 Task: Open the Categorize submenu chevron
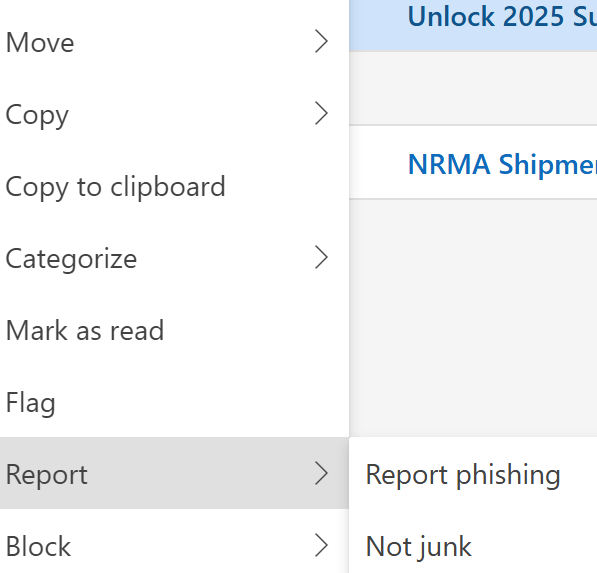tap(321, 258)
